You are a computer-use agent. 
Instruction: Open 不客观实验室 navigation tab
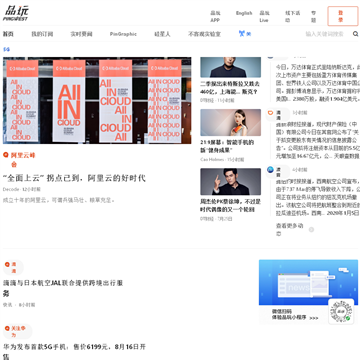coord(204,34)
